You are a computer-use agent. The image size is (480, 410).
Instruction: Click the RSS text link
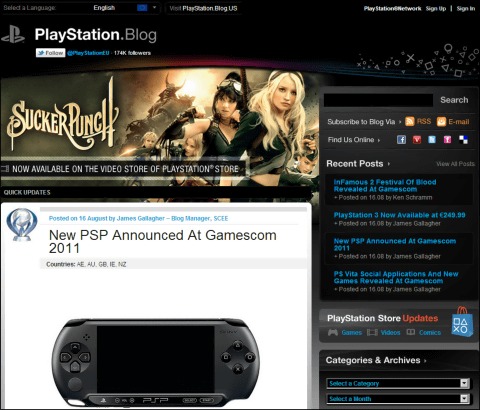coord(424,122)
